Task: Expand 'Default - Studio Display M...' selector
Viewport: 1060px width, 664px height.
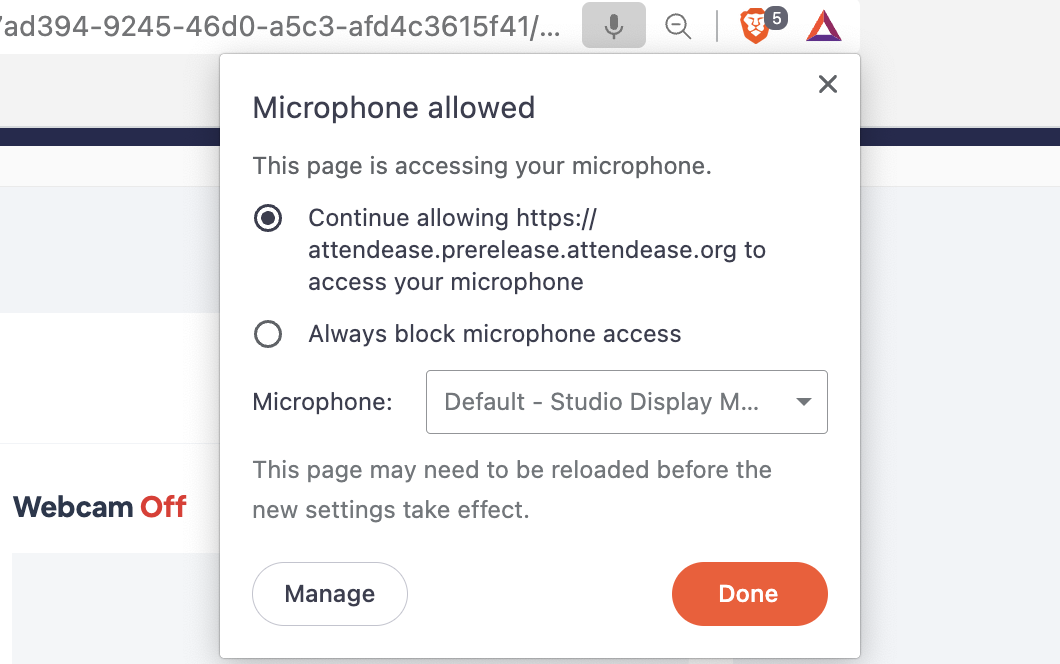Action: point(627,402)
